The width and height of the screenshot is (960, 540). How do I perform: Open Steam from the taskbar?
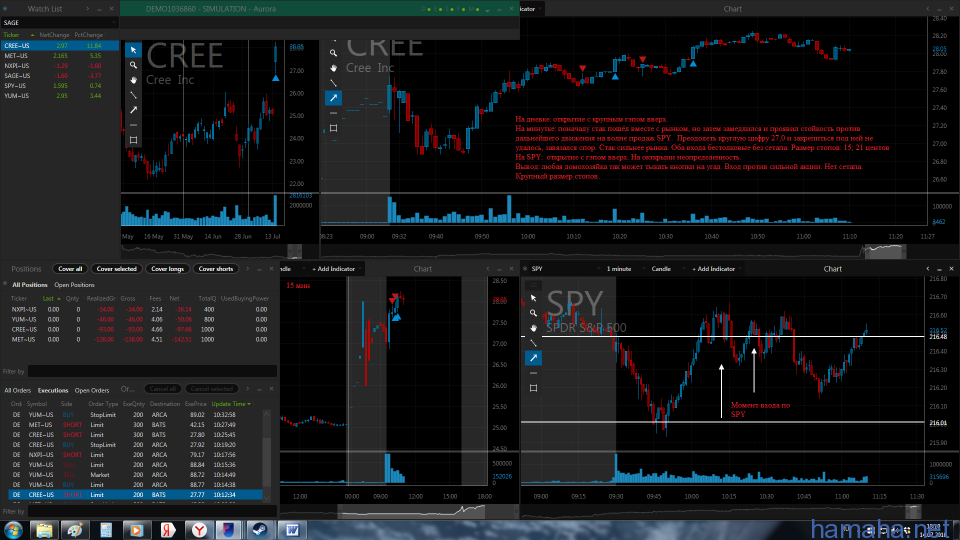(260, 530)
